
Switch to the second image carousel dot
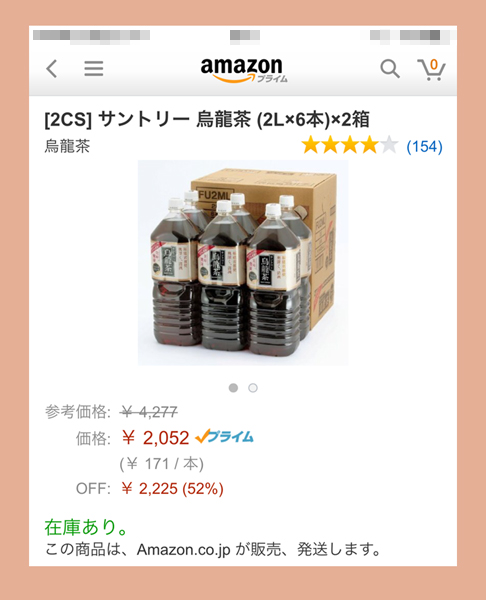point(253,388)
